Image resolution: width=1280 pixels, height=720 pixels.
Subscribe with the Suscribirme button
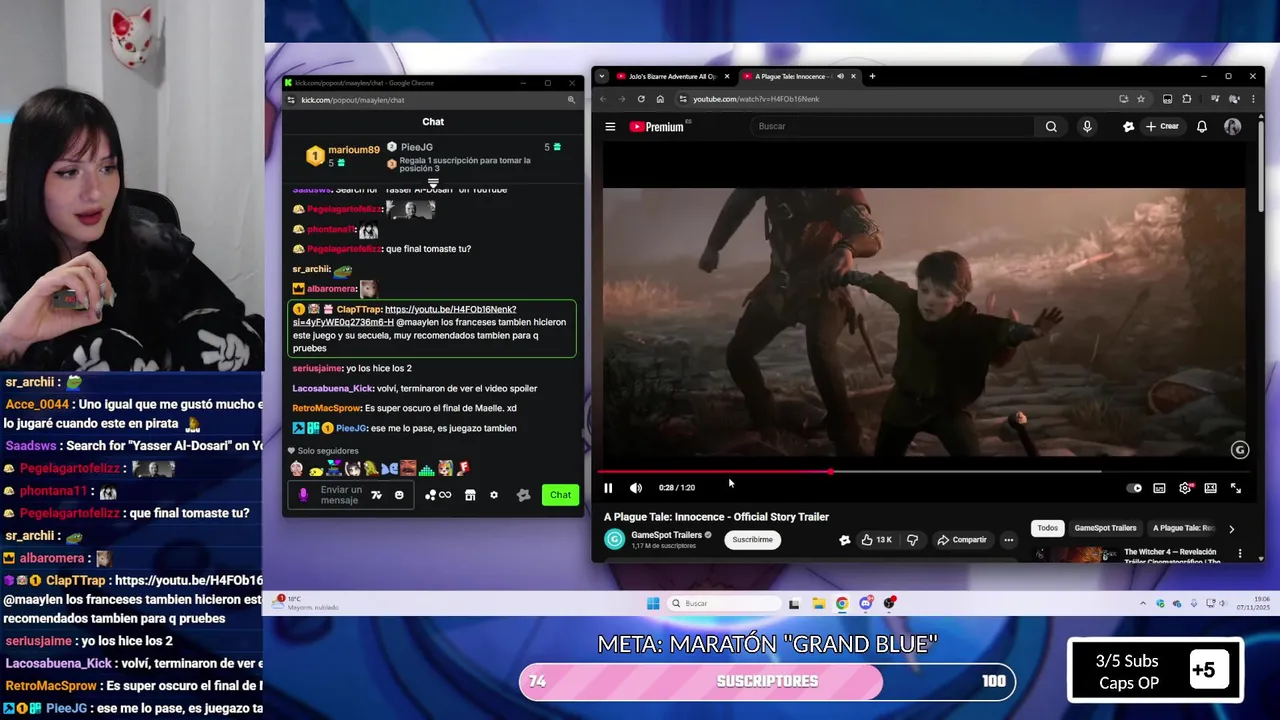click(752, 540)
